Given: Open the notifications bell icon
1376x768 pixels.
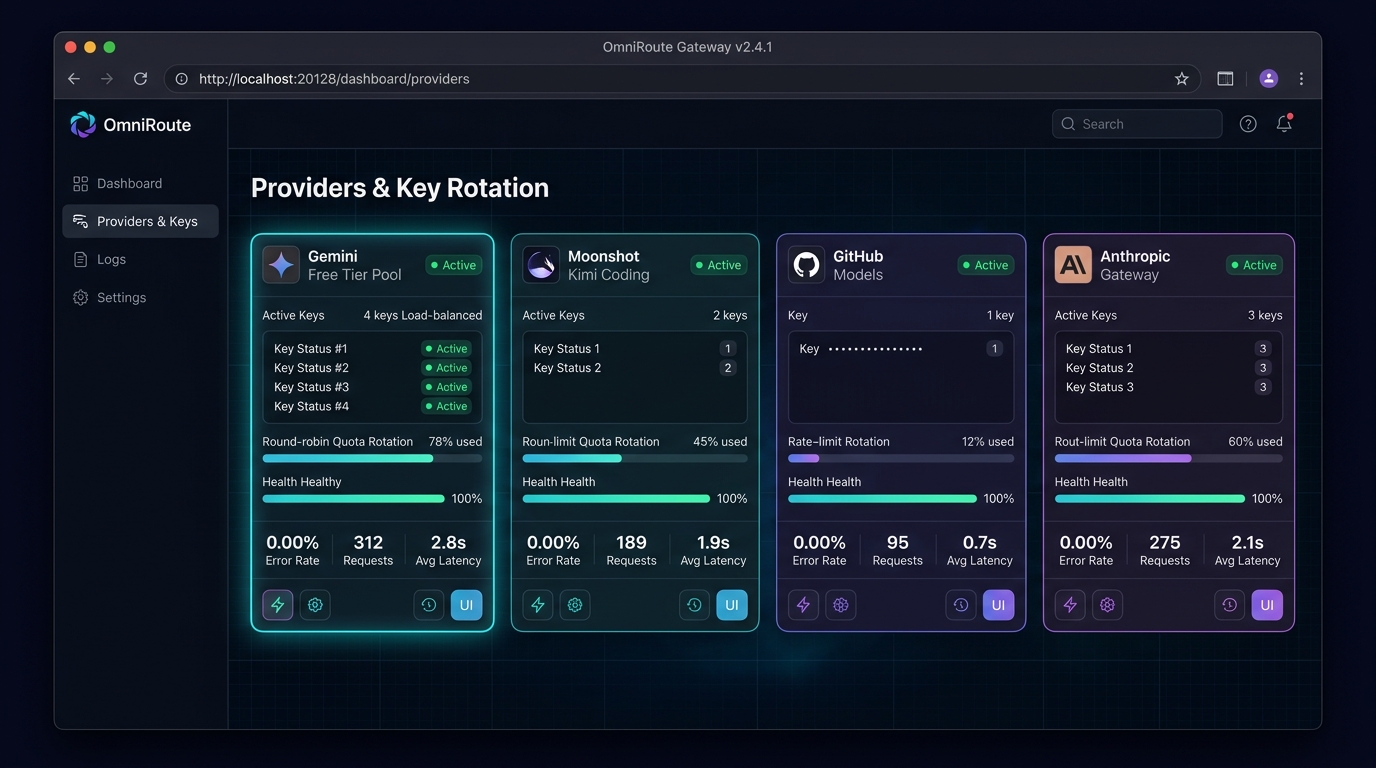Looking at the screenshot, I should pyautogui.click(x=1284, y=124).
